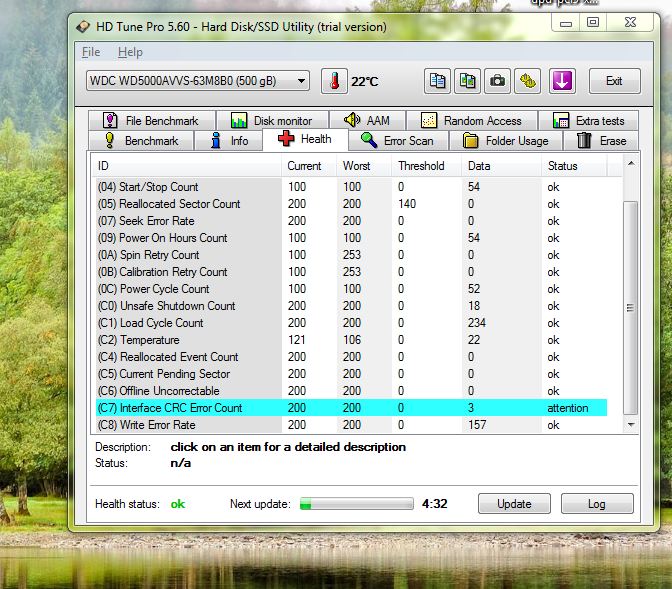Click the Update button
The width and height of the screenshot is (672, 589).
(x=514, y=504)
